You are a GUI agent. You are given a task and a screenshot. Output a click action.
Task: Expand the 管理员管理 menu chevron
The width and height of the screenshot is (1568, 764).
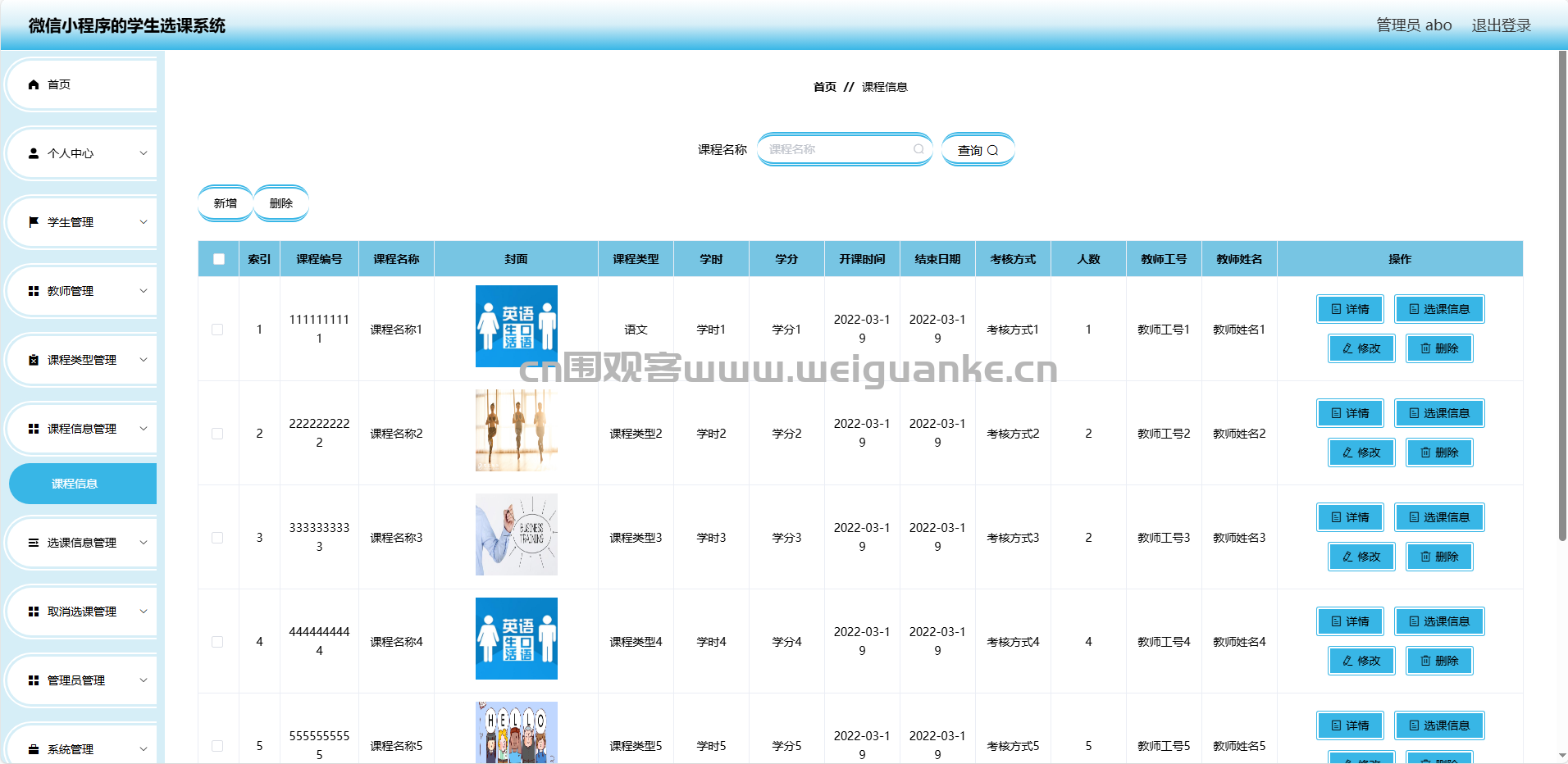[x=144, y=680]
